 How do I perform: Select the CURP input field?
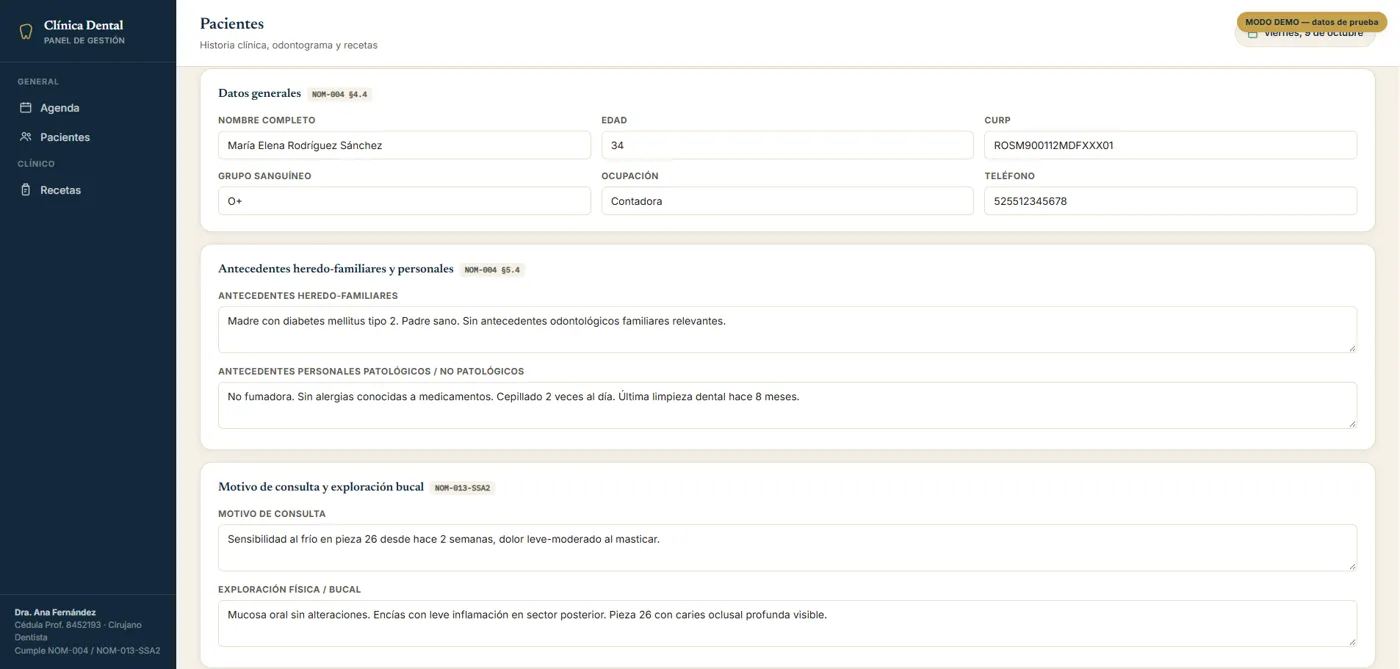(1170, 145)
